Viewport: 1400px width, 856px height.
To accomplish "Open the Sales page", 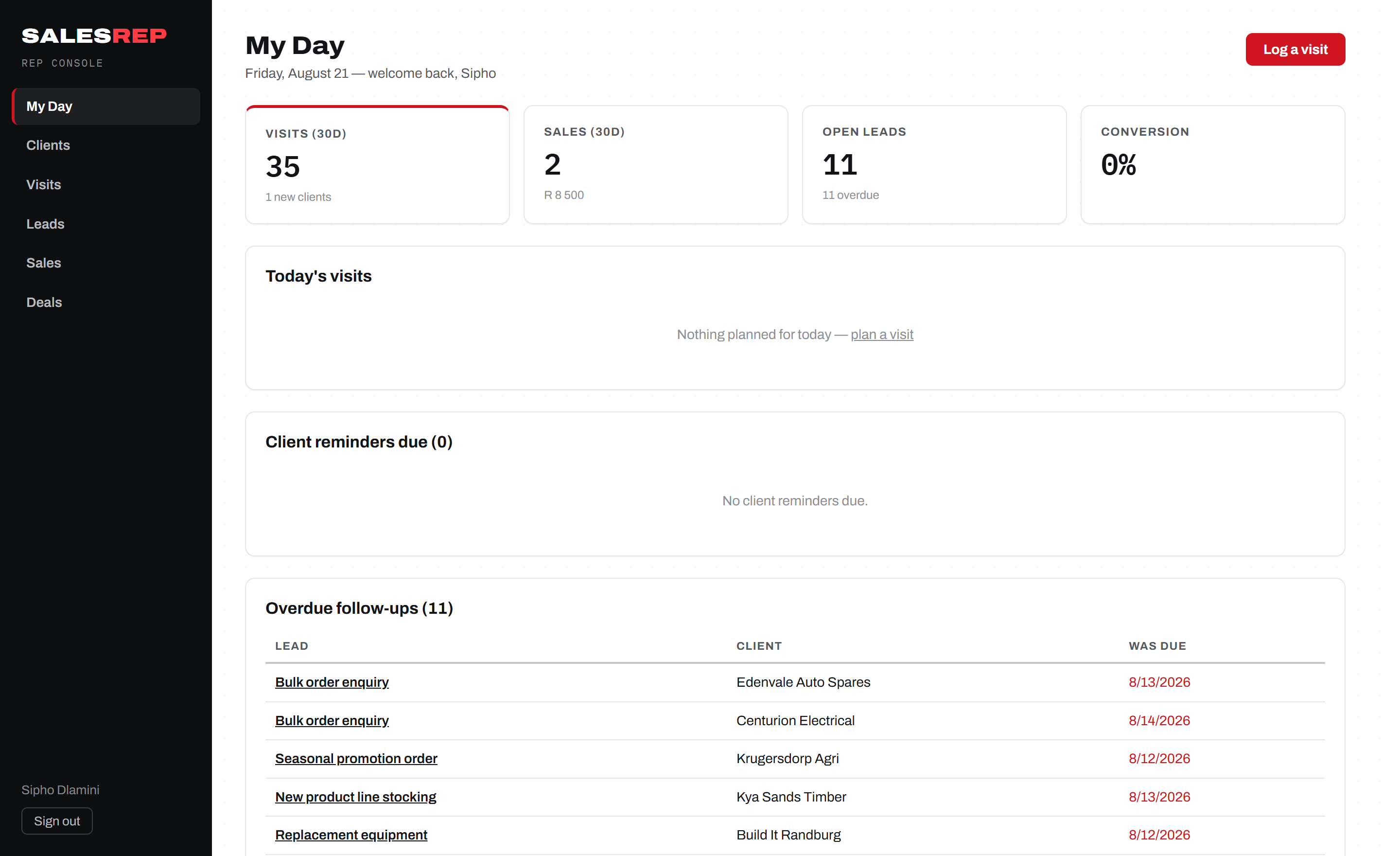I will point(106,263).
